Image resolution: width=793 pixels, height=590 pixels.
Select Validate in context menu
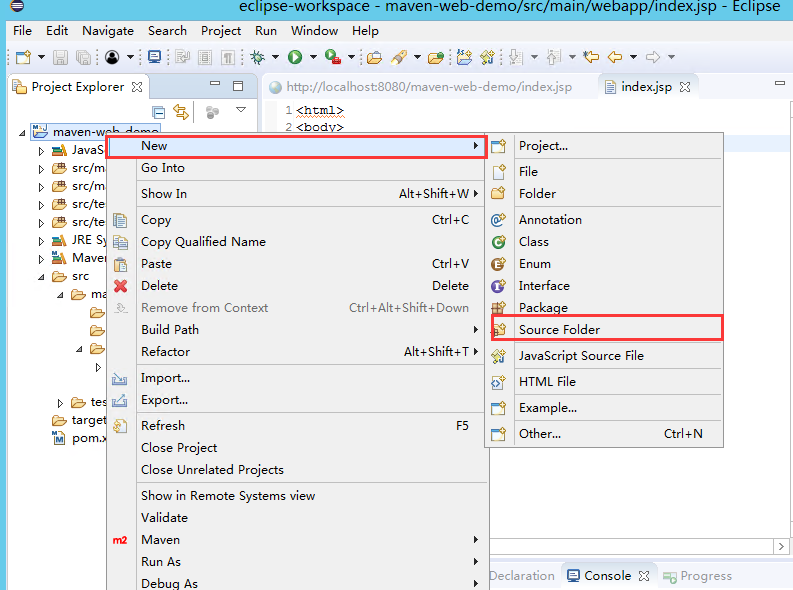tap(297, 518)
